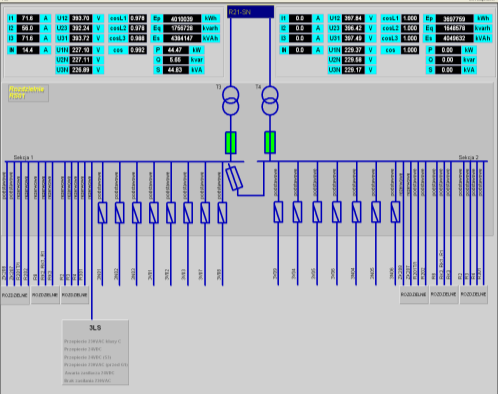This screenshot has height=394, width=498.
Task: Open the 3LS status panel
Action: click(x=96, y=352)
